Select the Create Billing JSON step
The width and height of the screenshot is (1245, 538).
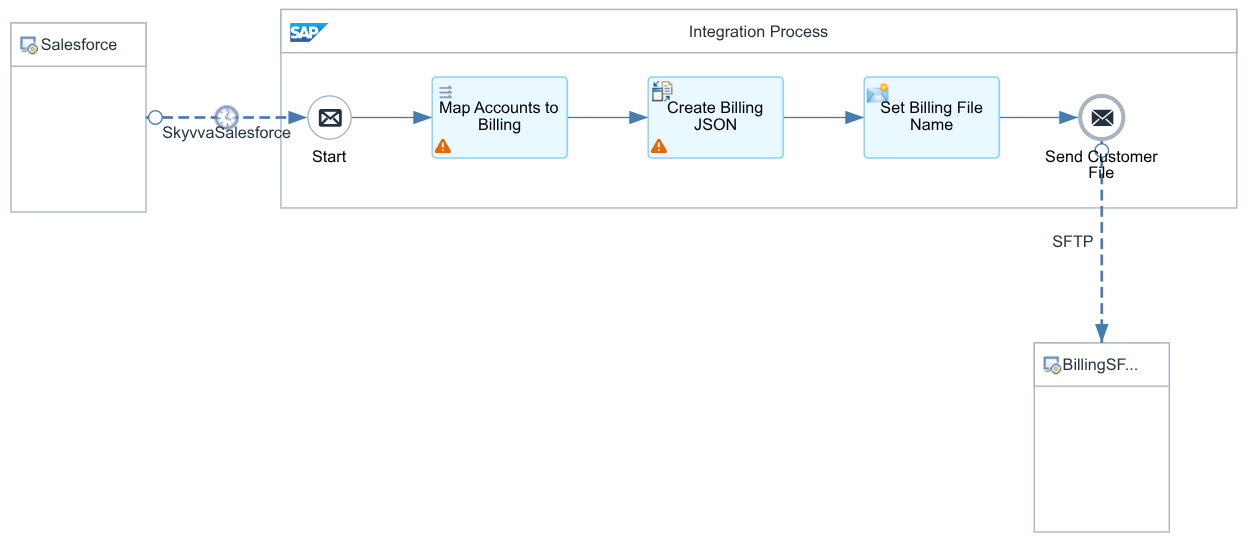click(x=715, y=117)
